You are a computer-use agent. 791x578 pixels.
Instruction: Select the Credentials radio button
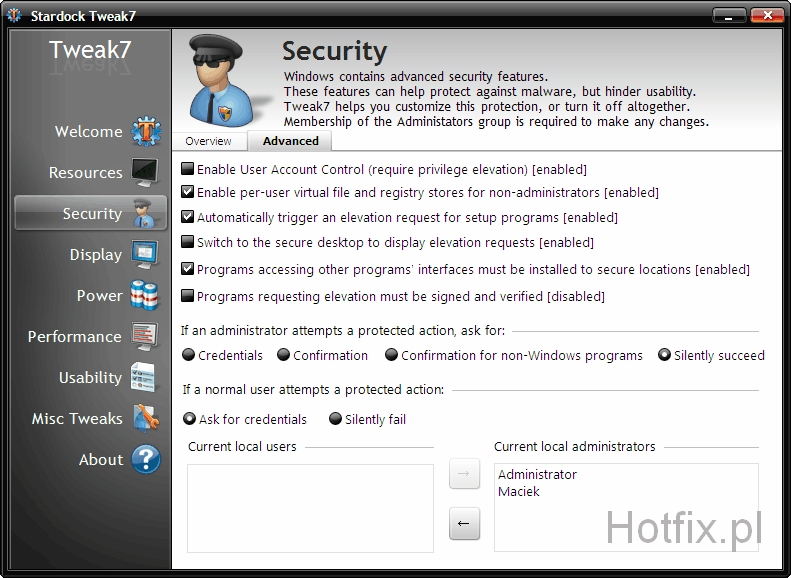188,355
